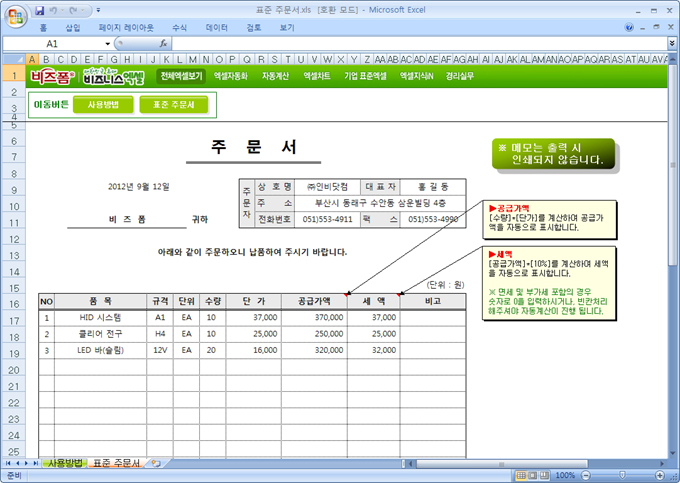Screen dimensions: 680x483
Task: Open the 수식 ribbon tab
Action: click(x=179, y=28)
